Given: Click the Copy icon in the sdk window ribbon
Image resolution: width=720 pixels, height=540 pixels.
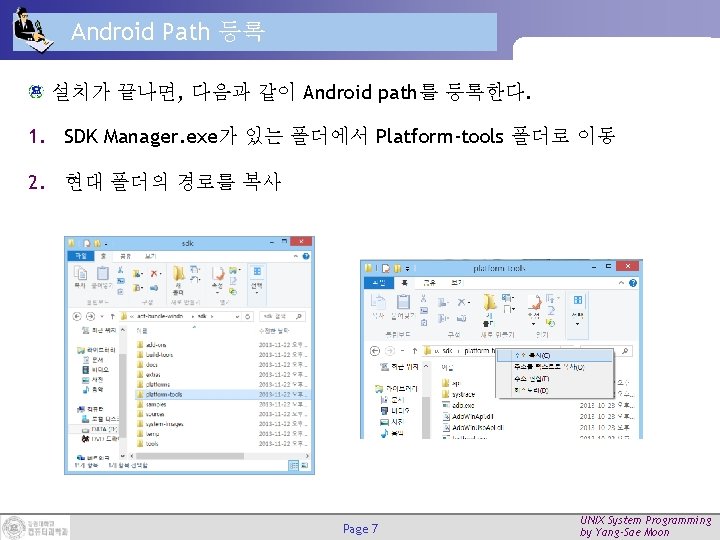Looking at the screenshot, I should click(x=80, y=274).
